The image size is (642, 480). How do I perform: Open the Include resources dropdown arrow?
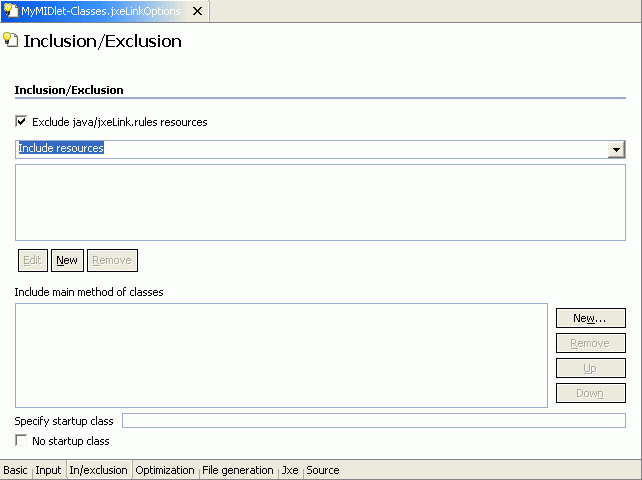[617, 150]
